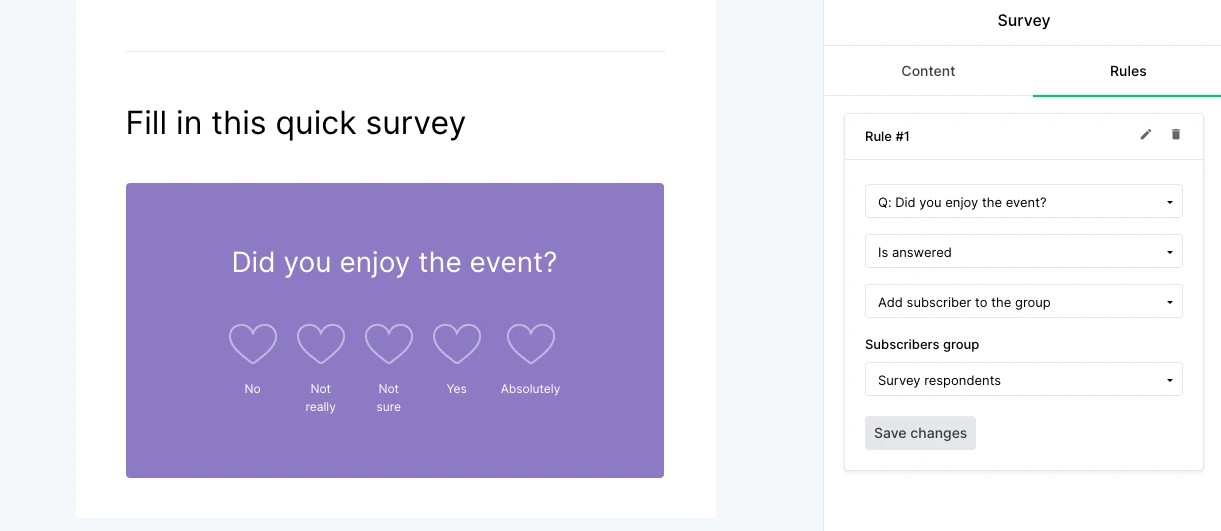Open the 'Is answered' condition dropdown
The height and width of the screenshot is (531, 1221).
[x=1023, y=252]
